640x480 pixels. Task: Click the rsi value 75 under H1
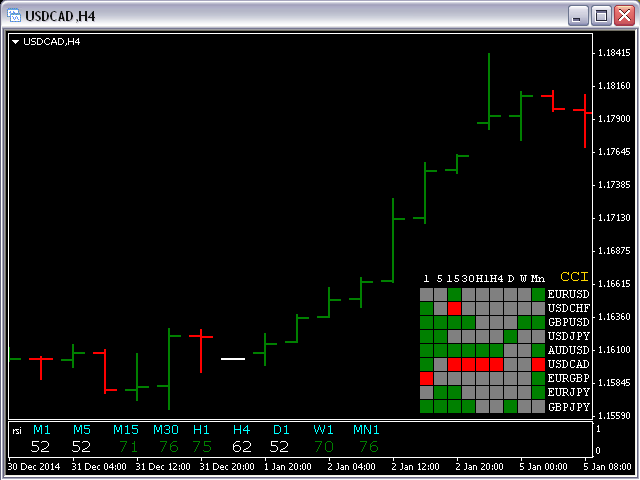202,447
